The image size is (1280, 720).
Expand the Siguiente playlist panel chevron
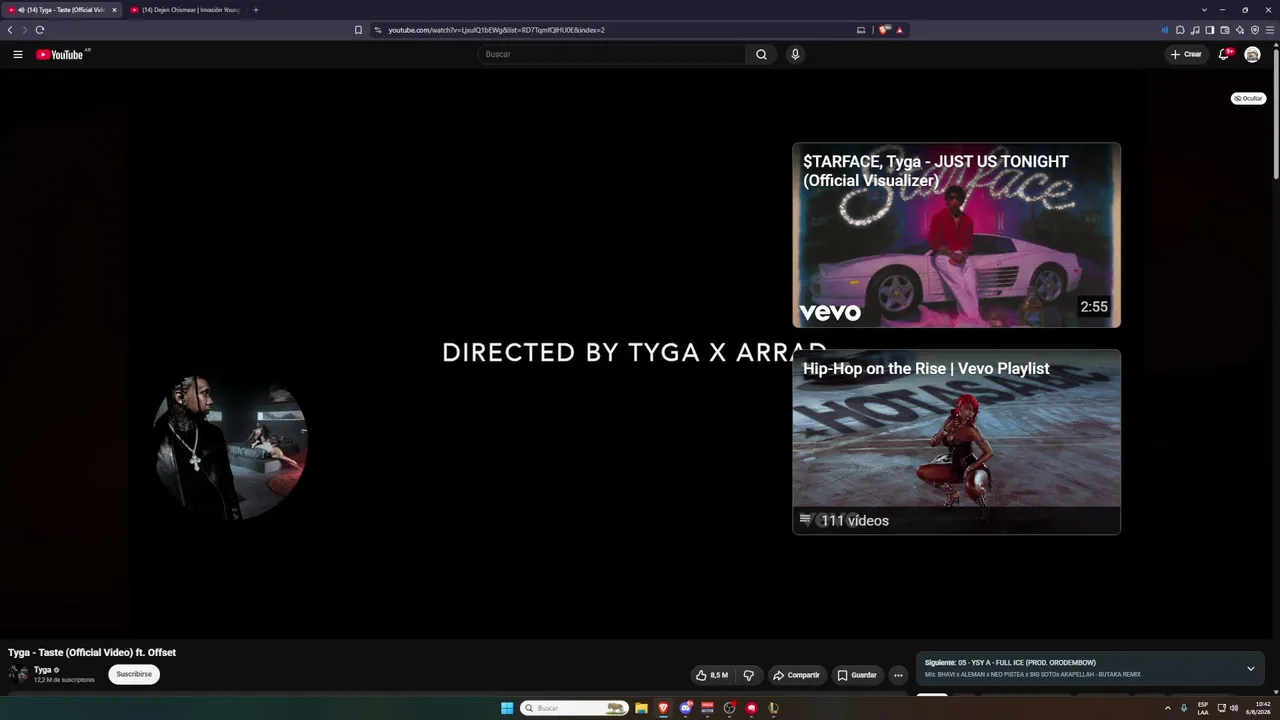(x=1250, y=668)
